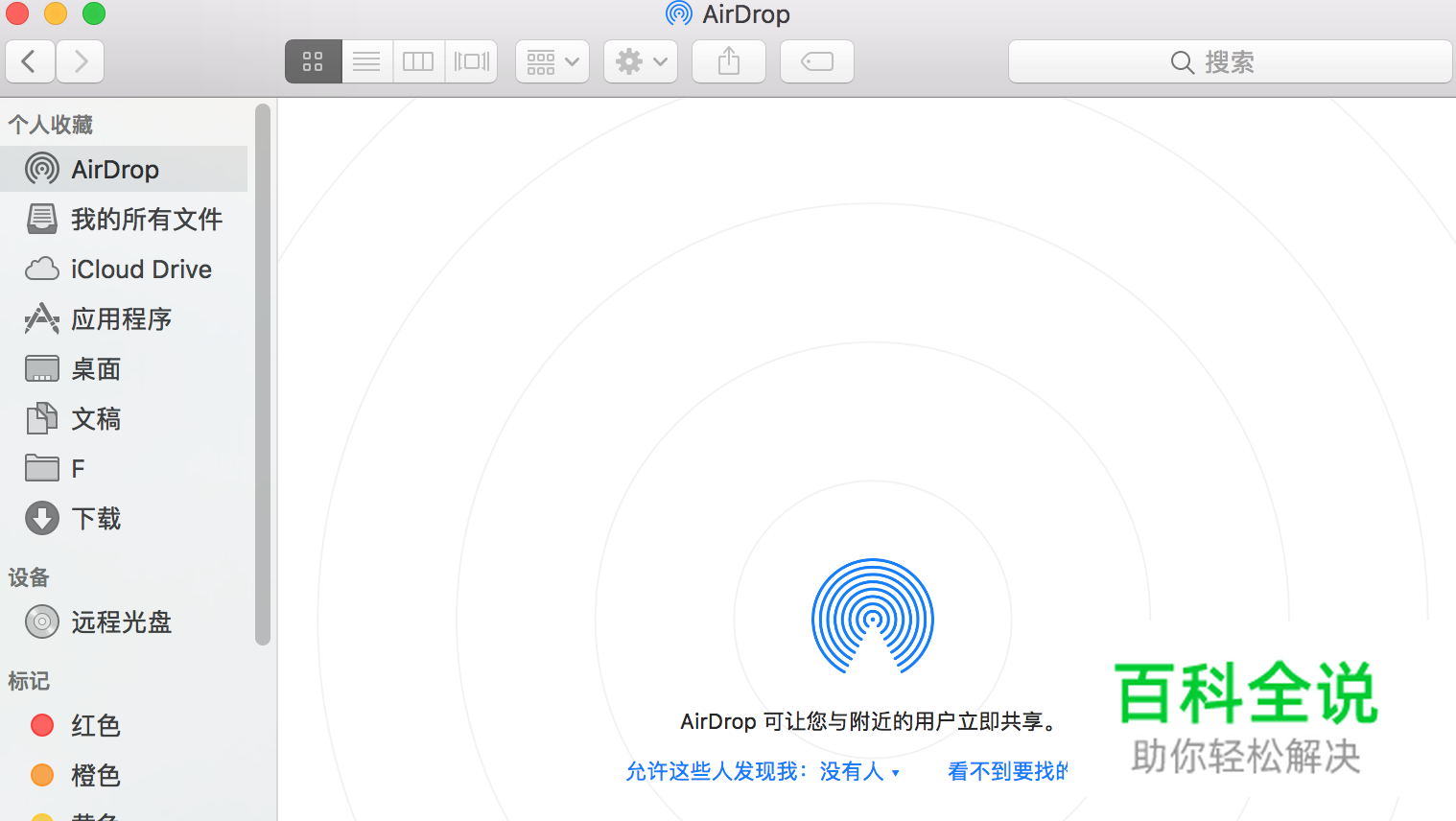Open the gear action menu
This screenshot has width=1456, height=821.
(641, 62)
